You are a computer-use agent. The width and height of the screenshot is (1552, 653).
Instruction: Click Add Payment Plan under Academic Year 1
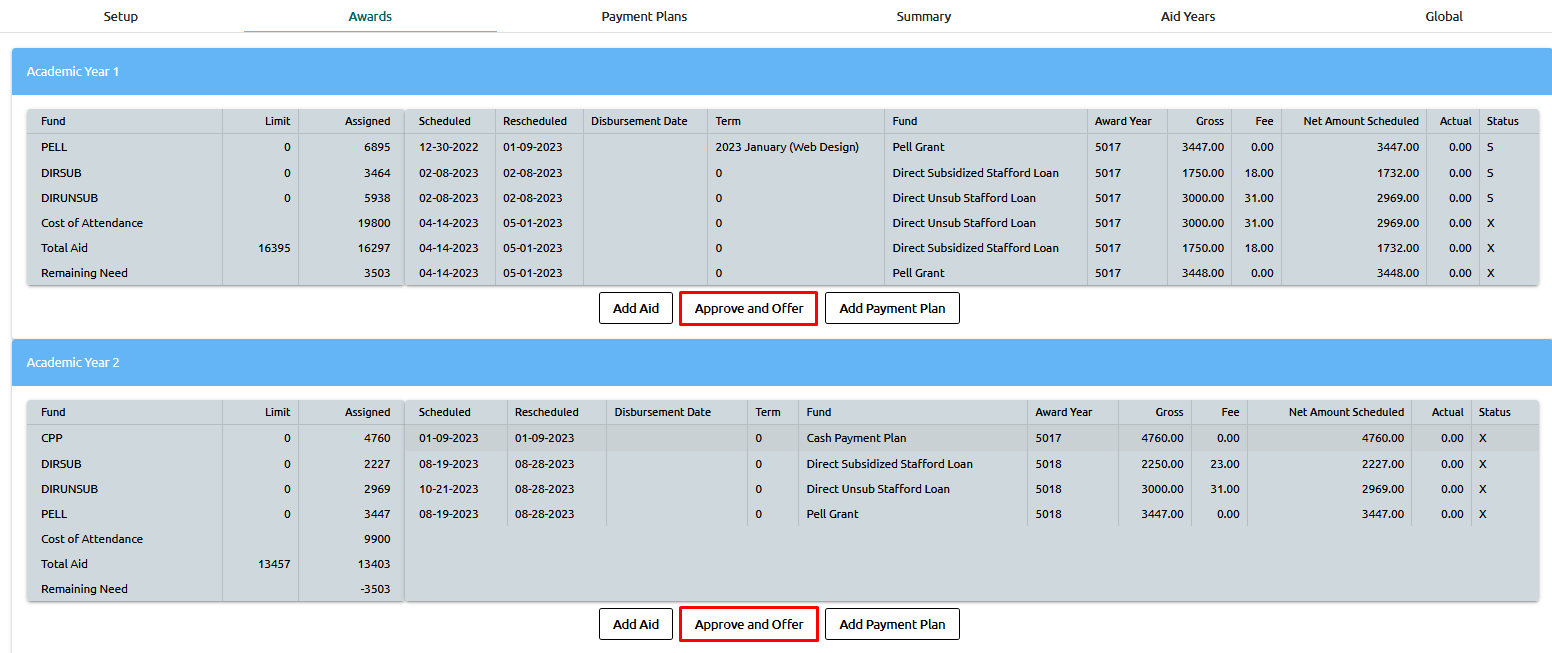892,309
